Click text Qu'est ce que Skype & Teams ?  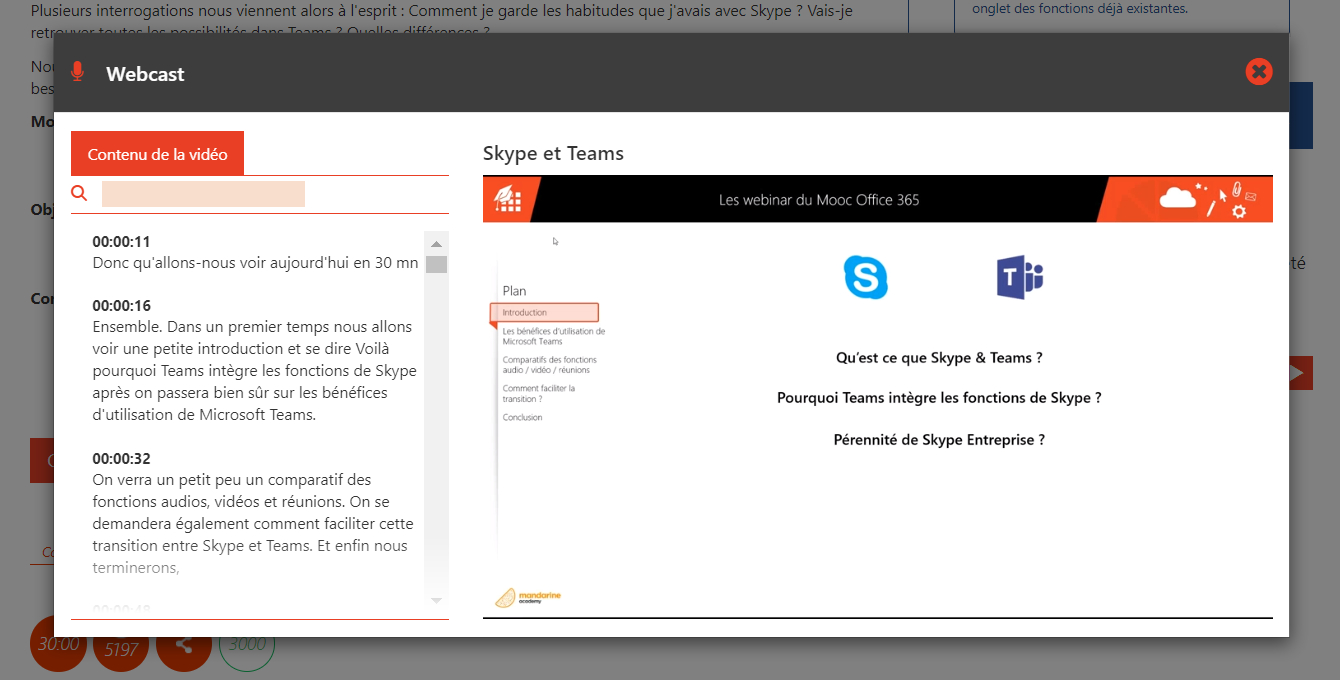[939, 358]
